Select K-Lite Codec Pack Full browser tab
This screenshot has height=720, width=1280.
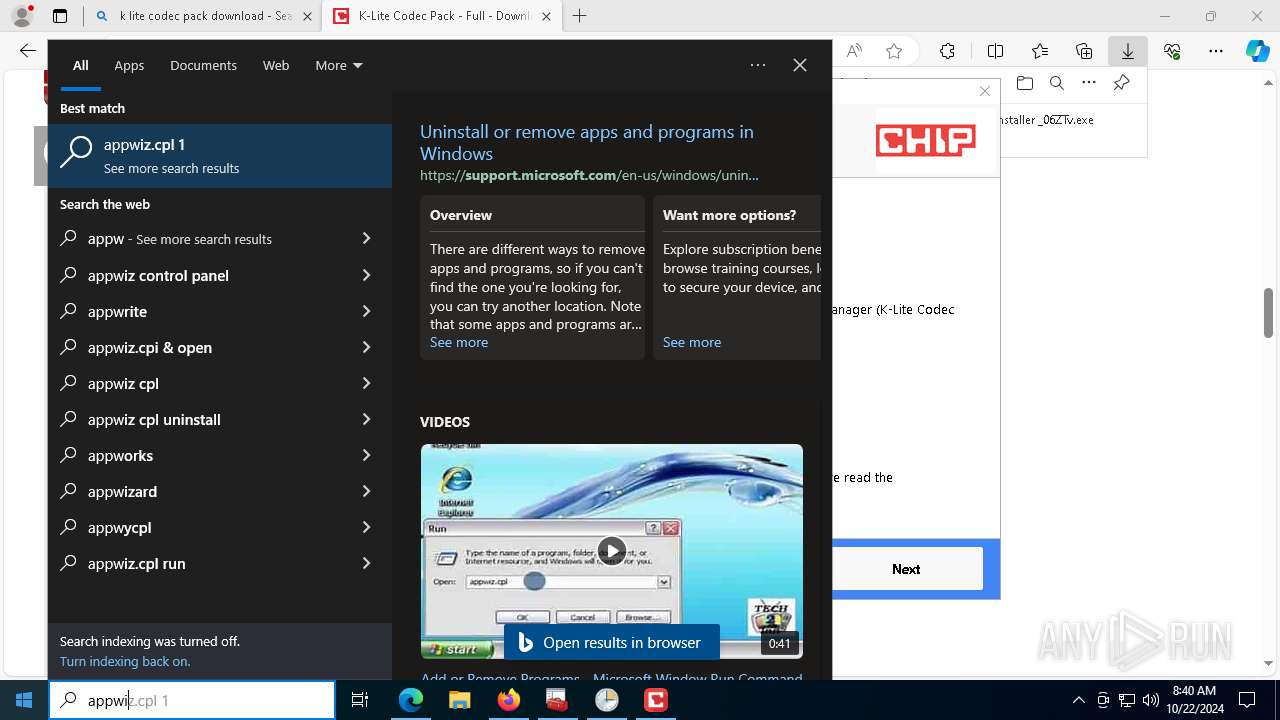coord(443,16)
